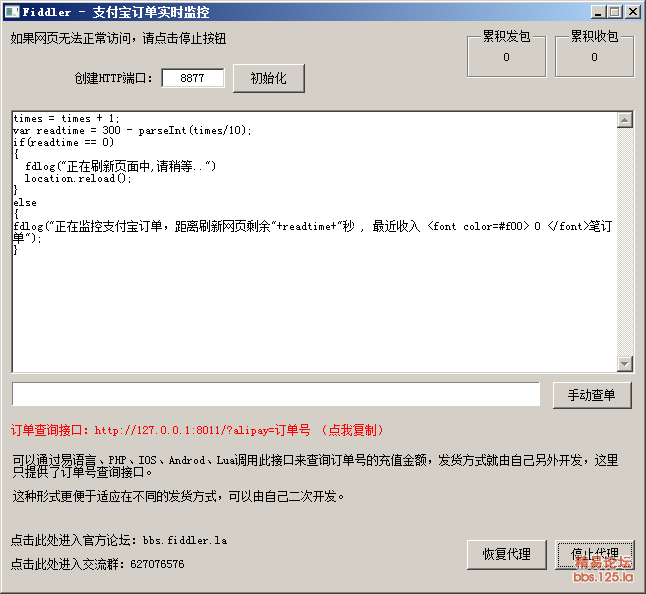Click the 累积收包 counter value
Screen dimensions: 646x594
click(594, 57)
